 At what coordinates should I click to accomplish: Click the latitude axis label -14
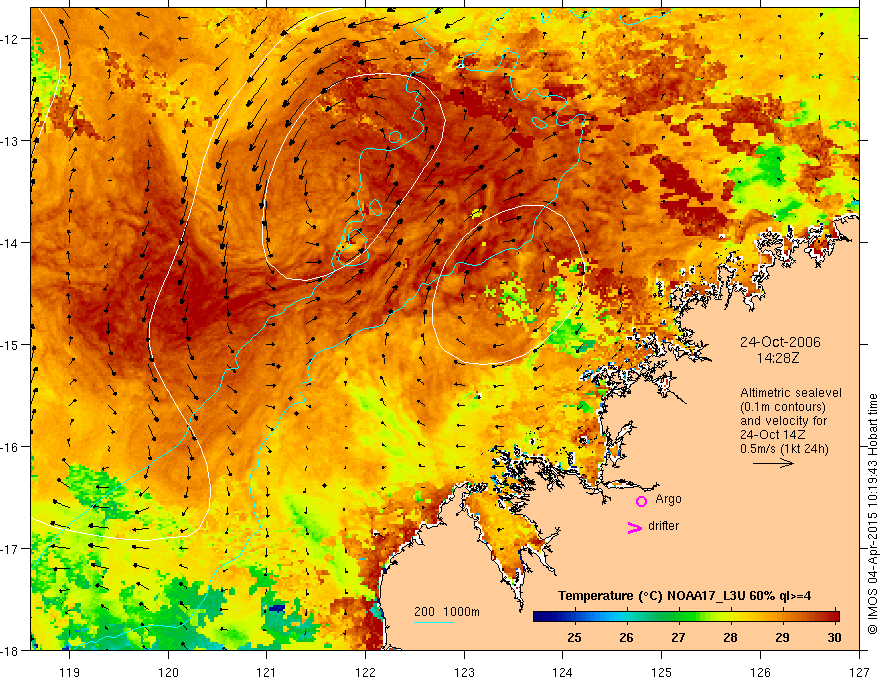10,243
